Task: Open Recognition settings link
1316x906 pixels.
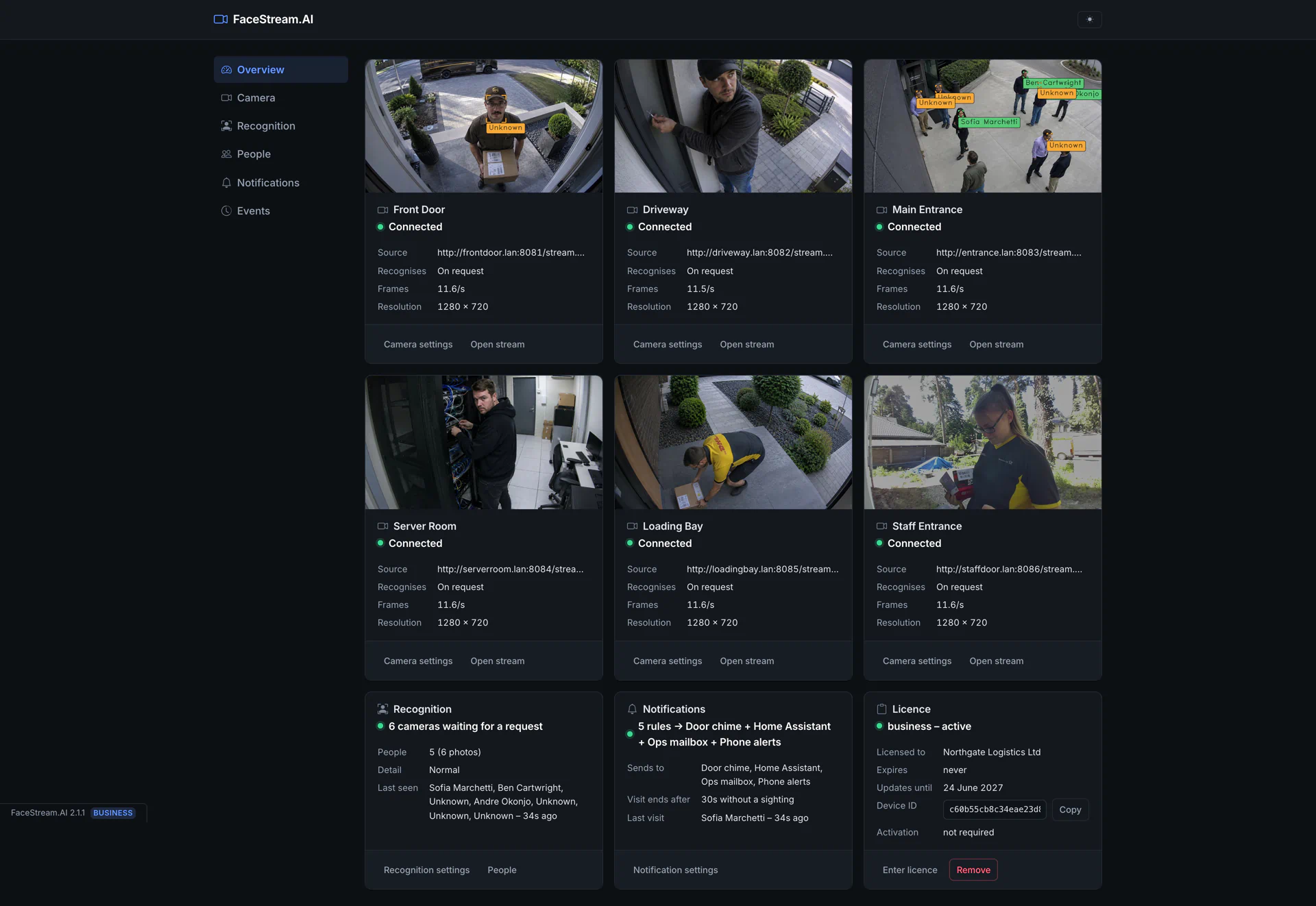Action: pyautogui.click(x=426, y=870)
